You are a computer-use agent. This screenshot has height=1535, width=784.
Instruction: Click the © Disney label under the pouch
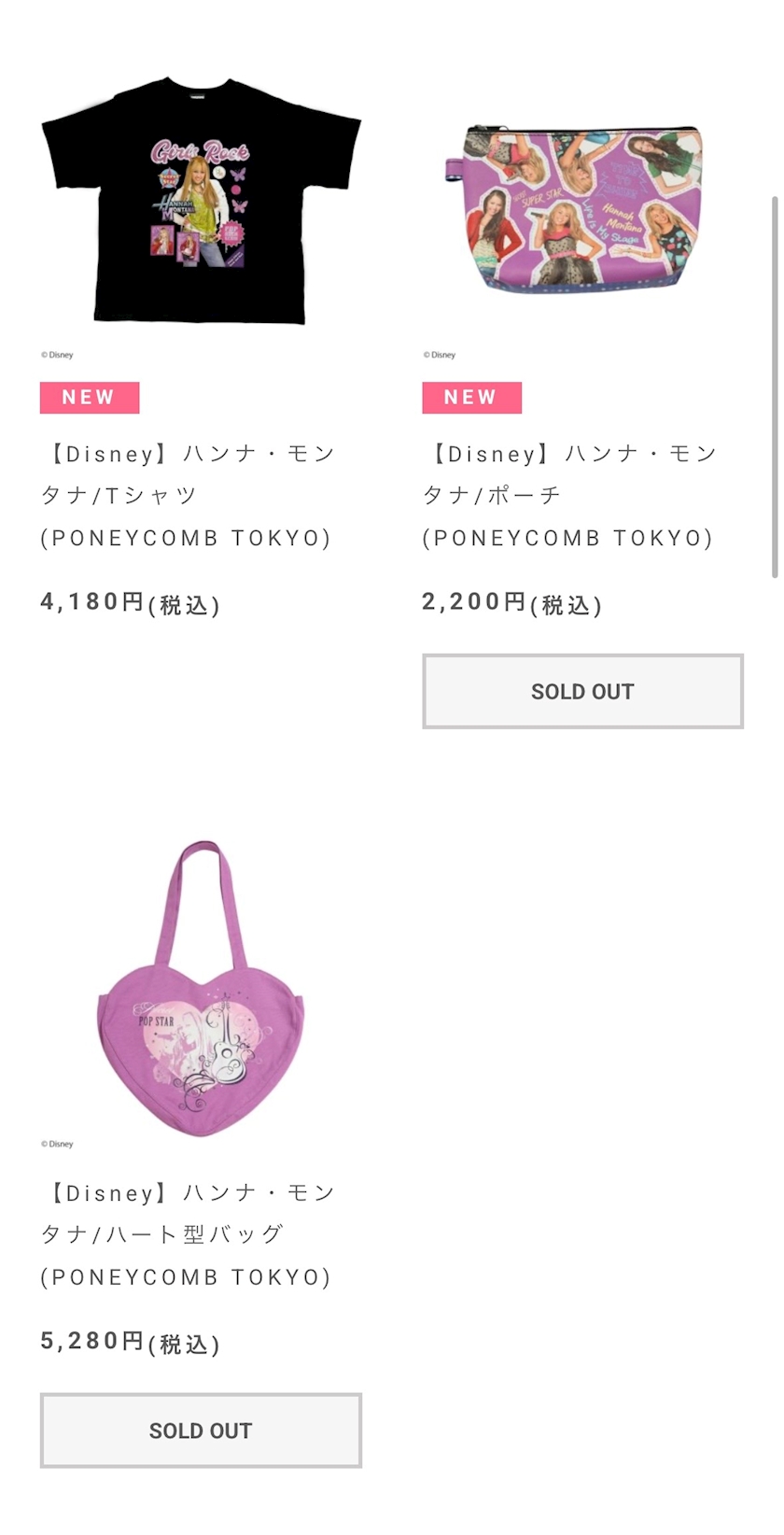(440, 355)
